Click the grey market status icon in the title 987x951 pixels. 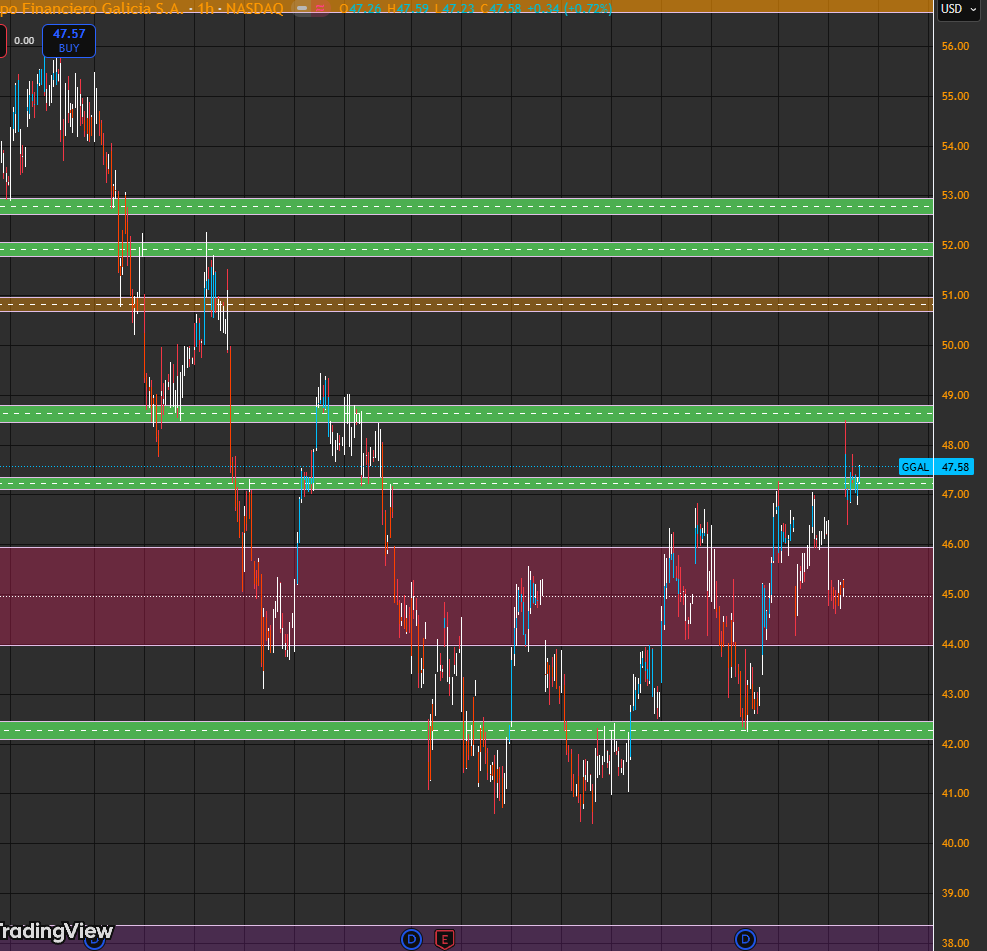click(302, 9)
